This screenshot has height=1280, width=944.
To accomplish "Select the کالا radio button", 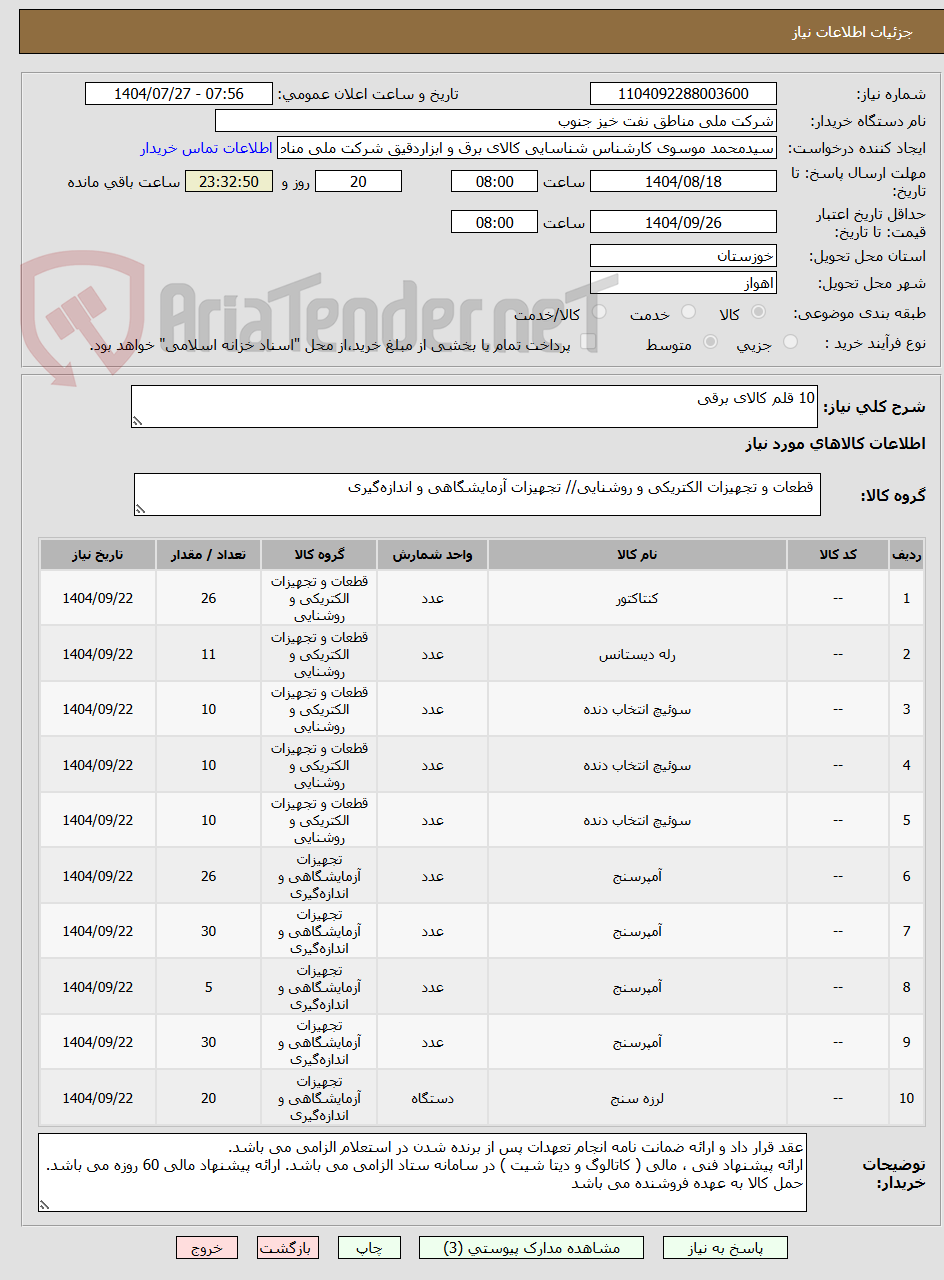I will (x=758, y=313).
